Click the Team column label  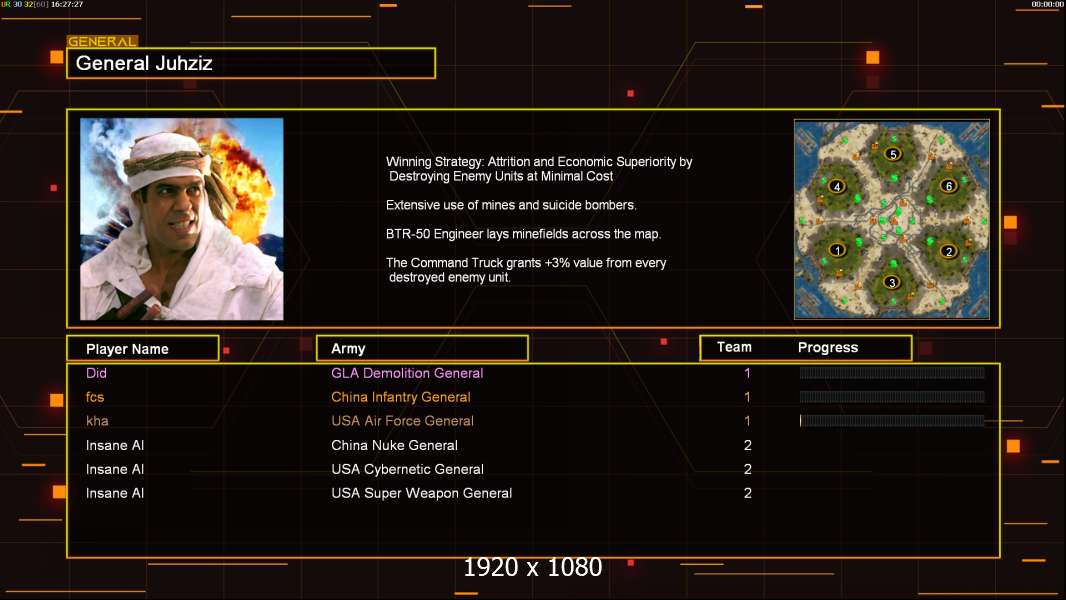tap(734, 347)
